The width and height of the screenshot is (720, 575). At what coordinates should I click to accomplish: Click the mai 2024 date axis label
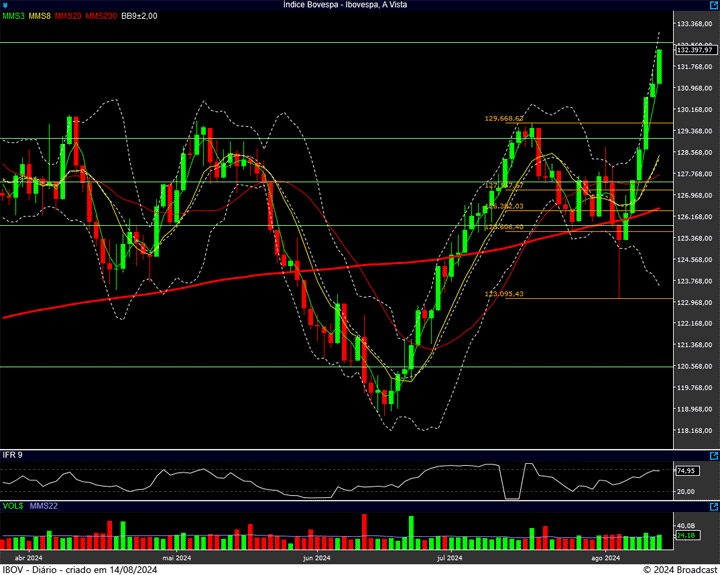[176, 557]
